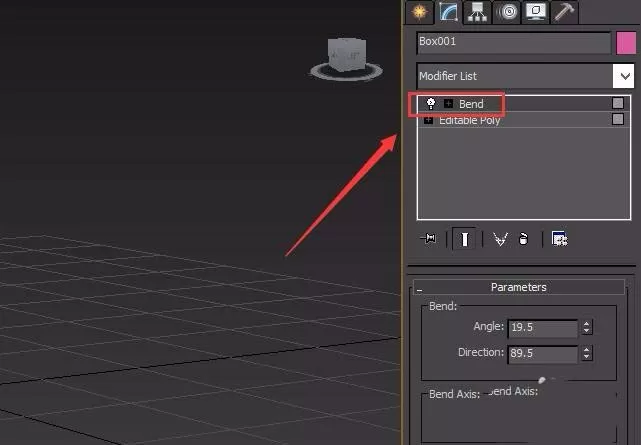The width and height of the screenshot is (641, 445).
Task: Toggle Show End Result button
Action: 464,239
